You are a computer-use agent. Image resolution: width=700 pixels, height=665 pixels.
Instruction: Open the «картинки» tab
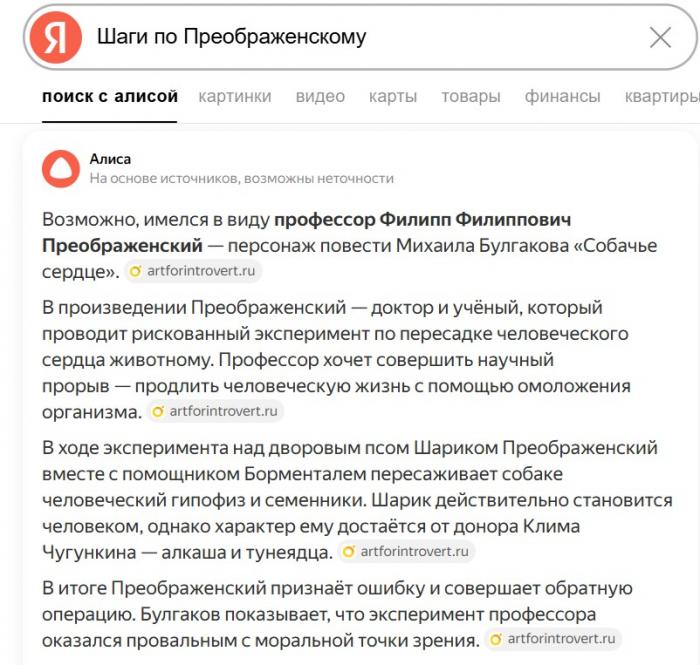pyautogui.click(x=235, y=97)
